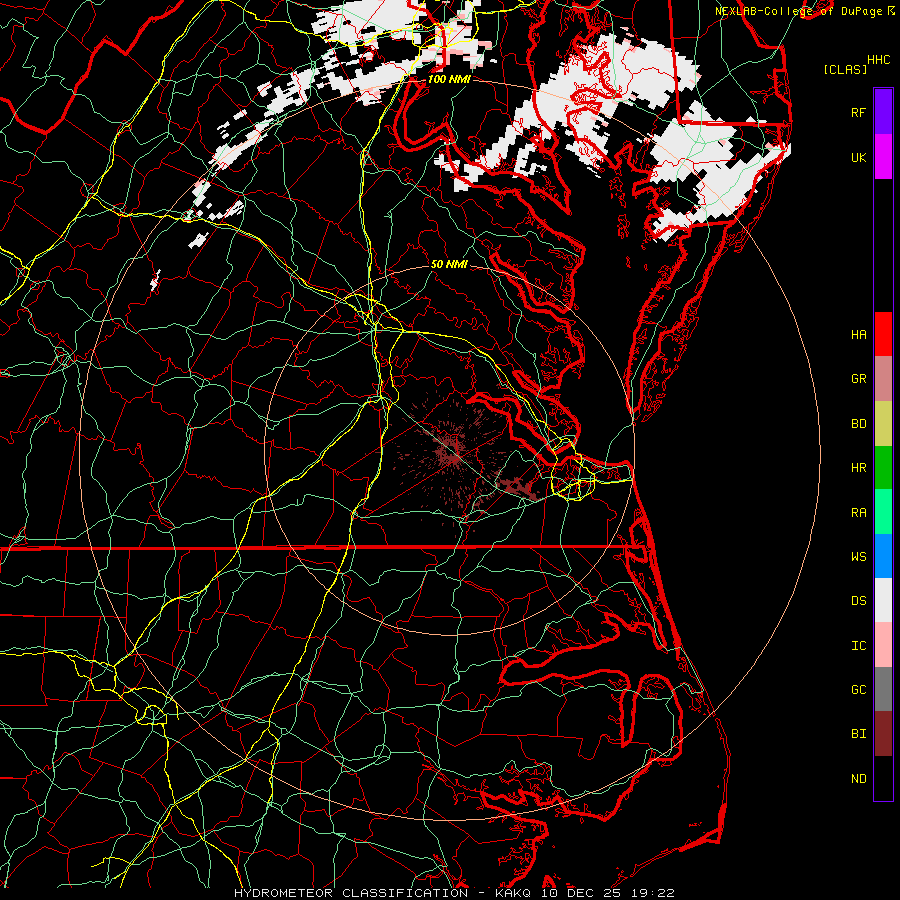Click the 50 NMI range ring label
Image resolution: width=900 pixels, height=900 pixels.
(449, 264)
